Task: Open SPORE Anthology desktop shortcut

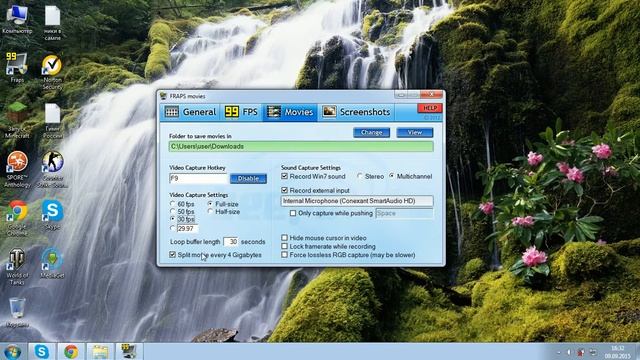Action: coord(17,169)
